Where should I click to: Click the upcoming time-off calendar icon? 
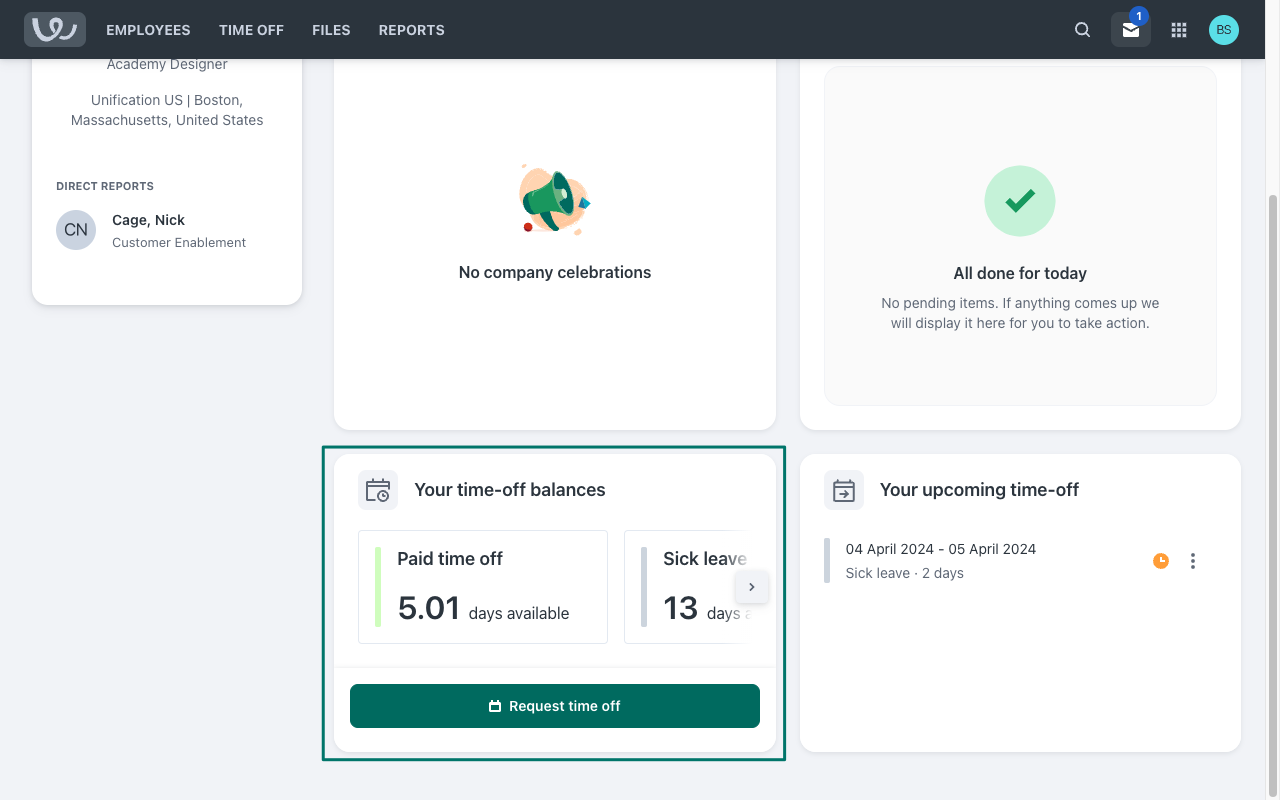(x=844, y=490)
